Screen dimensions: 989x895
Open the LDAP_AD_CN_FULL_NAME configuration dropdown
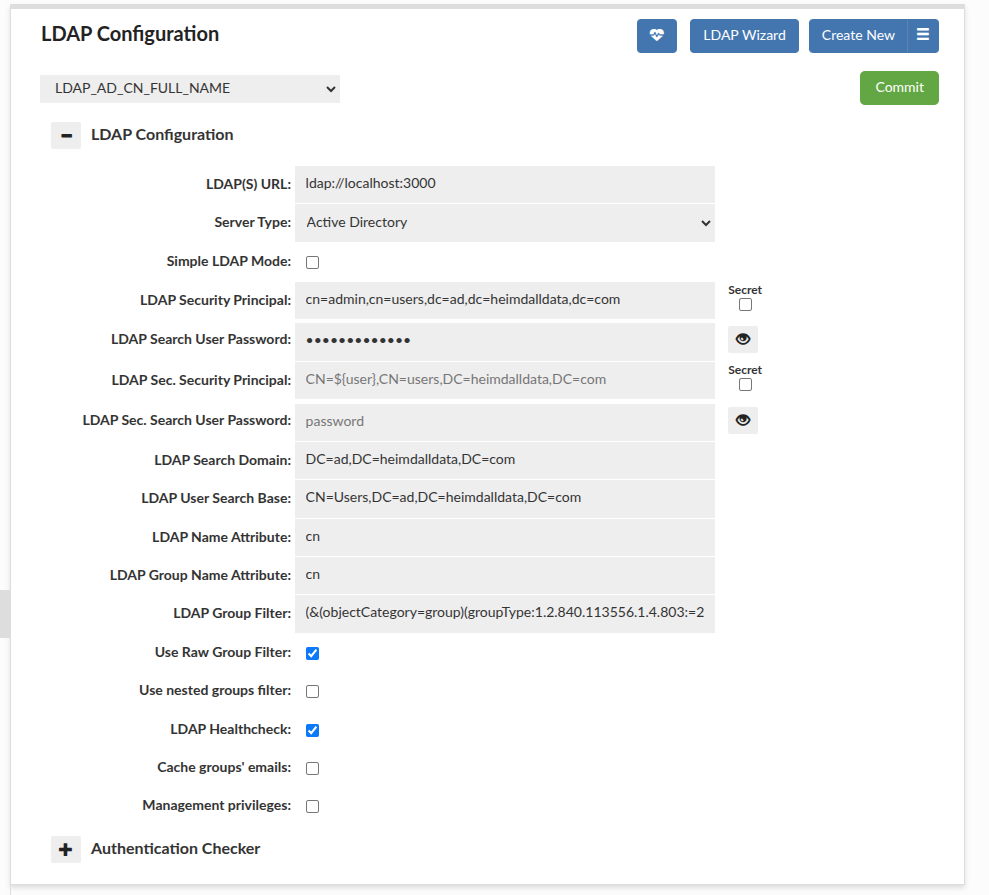tap(189, 88)
